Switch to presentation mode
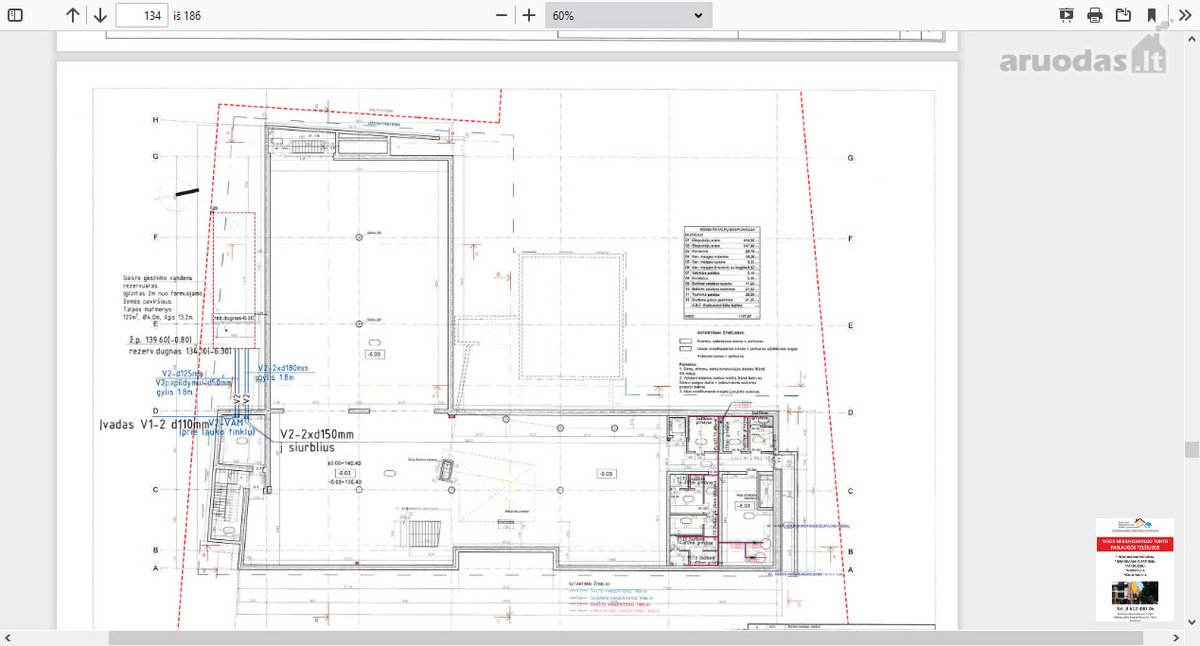The width and height of the screenshot is (1200, 646). pos(1066,15)
